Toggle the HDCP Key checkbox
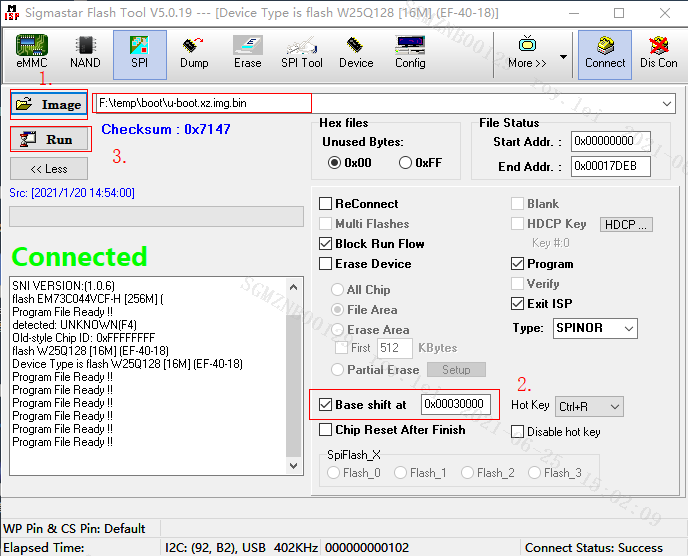 pos(517,224)
